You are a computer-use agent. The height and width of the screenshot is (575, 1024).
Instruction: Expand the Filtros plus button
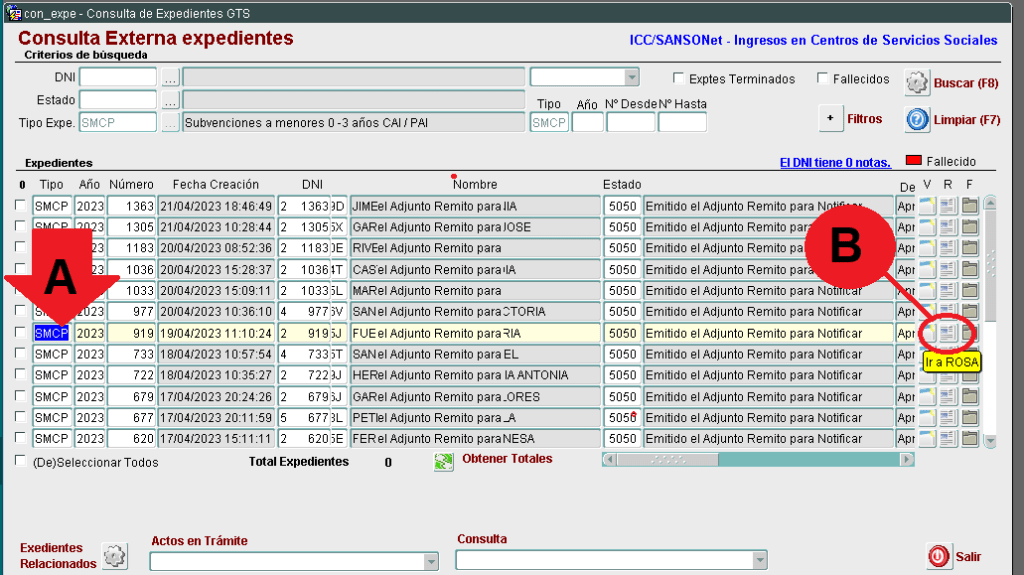pyautogui.click(x=831, y=118)
